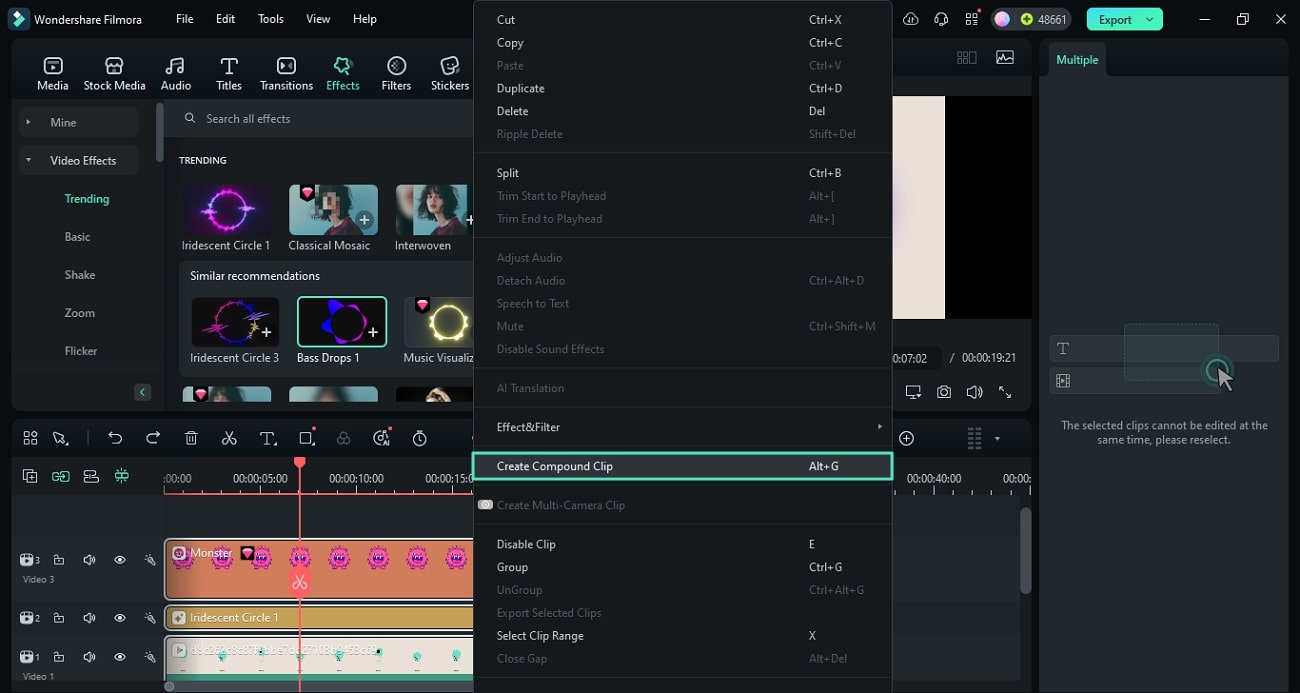Click the Search all effects field

click(325, 118)
